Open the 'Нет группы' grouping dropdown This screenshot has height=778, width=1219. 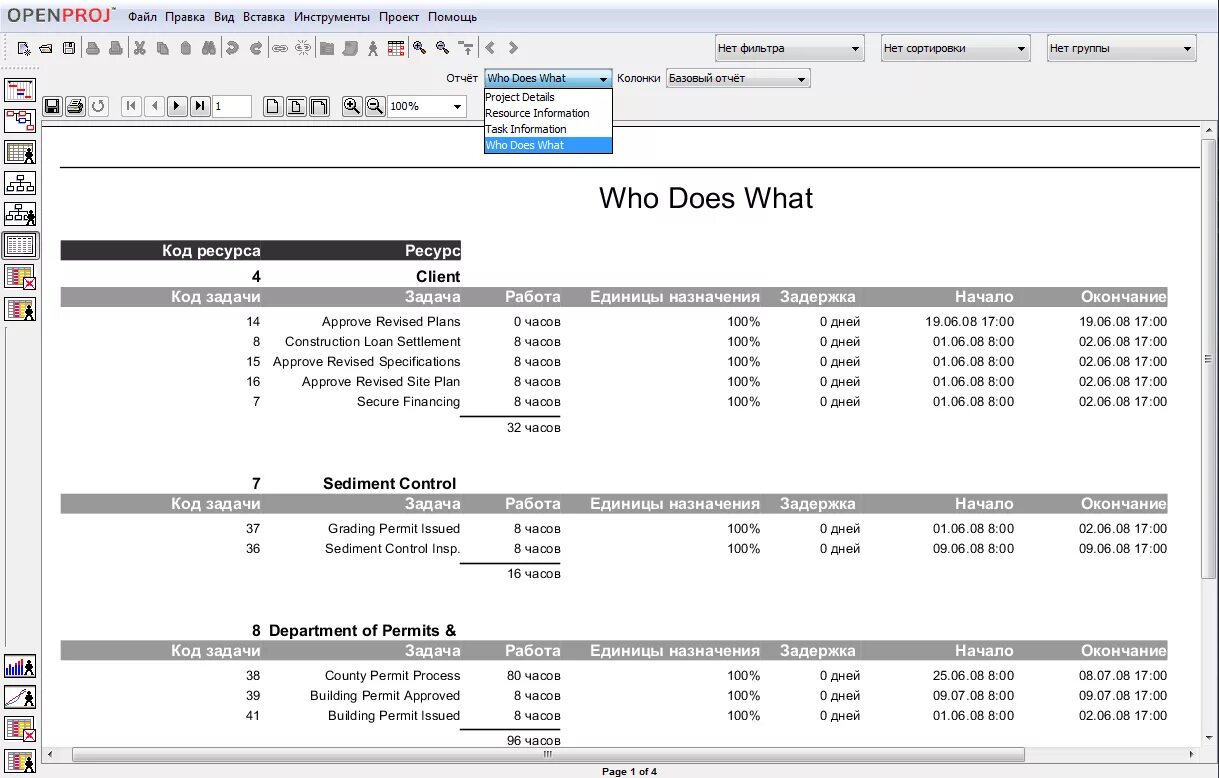click(x=1121, y=48)
